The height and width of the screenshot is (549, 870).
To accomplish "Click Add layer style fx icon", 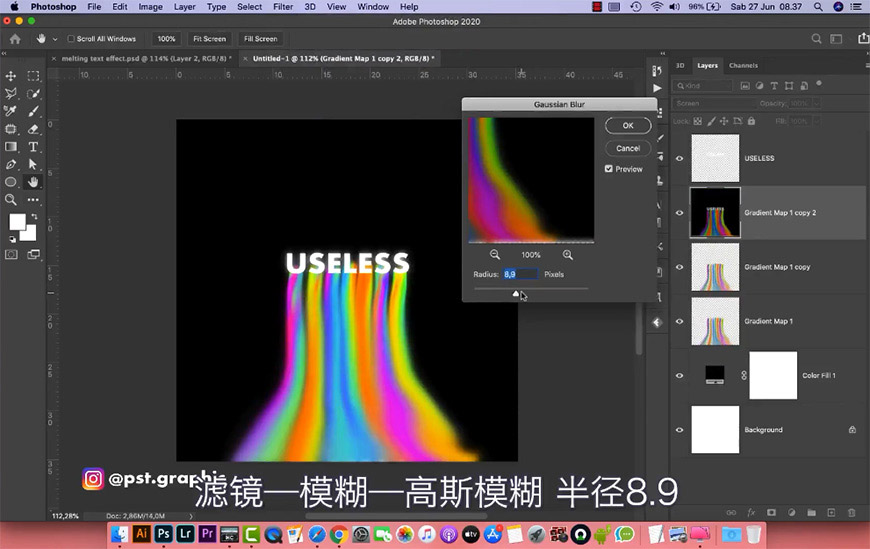I will (751, 512).
